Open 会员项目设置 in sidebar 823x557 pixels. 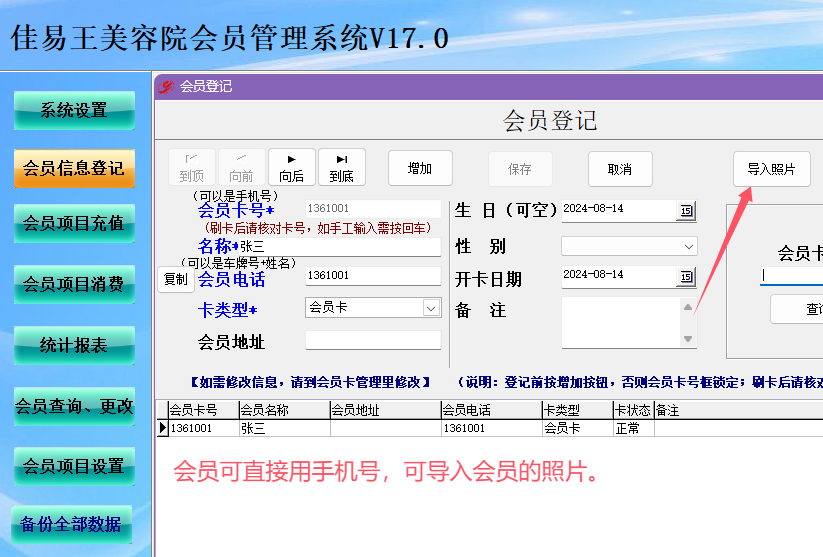74,466
